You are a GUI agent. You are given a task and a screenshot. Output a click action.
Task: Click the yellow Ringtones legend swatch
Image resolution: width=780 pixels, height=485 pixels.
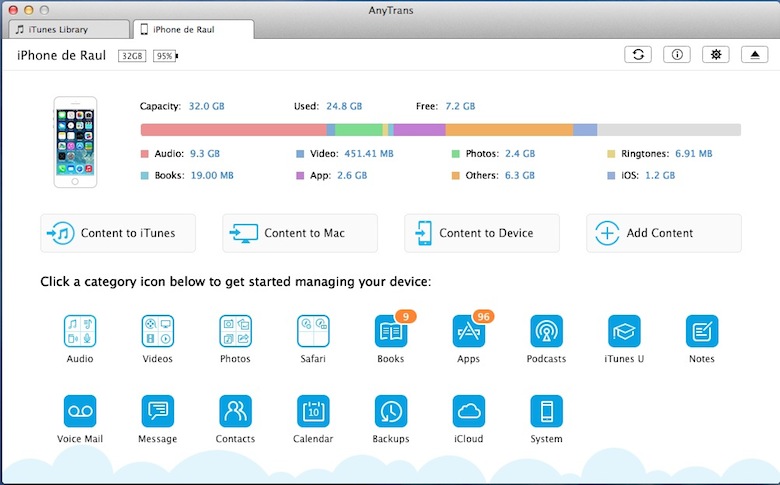pos(611,154)
